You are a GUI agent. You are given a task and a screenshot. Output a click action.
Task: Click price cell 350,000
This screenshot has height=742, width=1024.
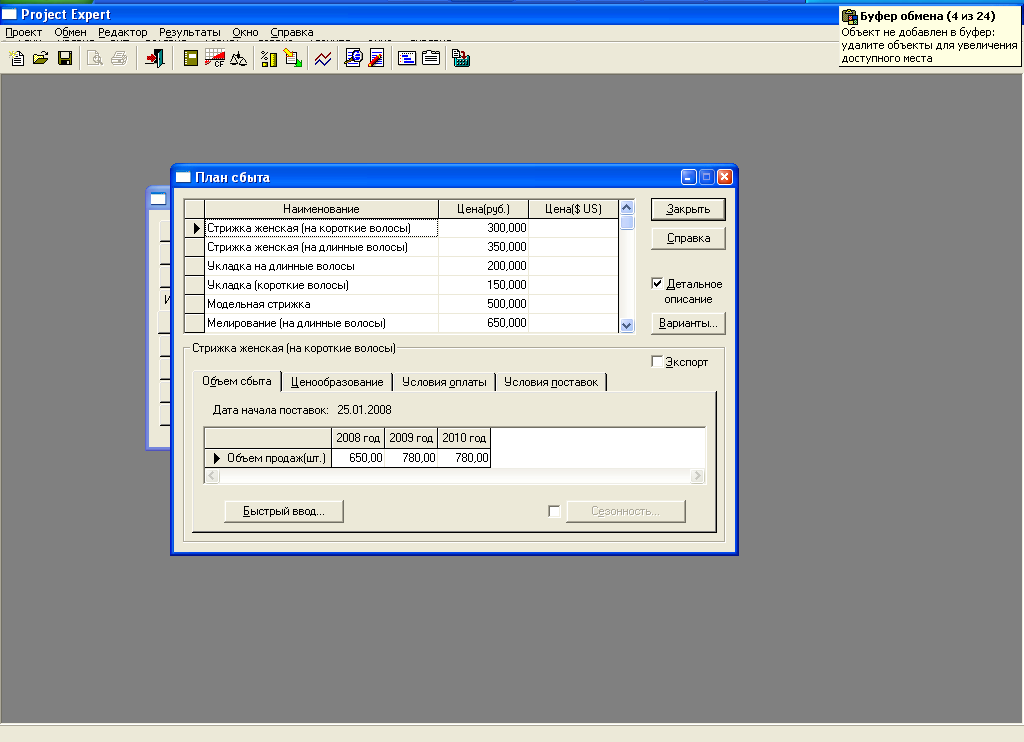click(x=483, y=247)
